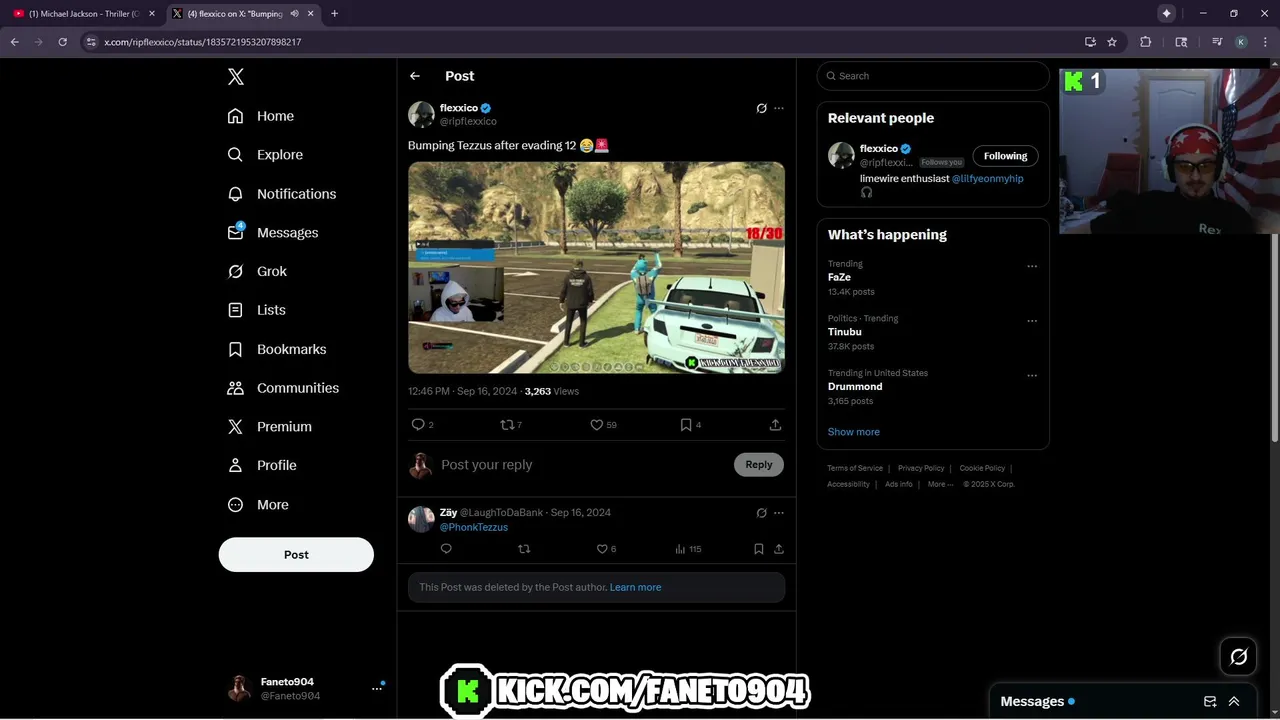Open three-dot menu on flexxico's post

coord(779,108)
